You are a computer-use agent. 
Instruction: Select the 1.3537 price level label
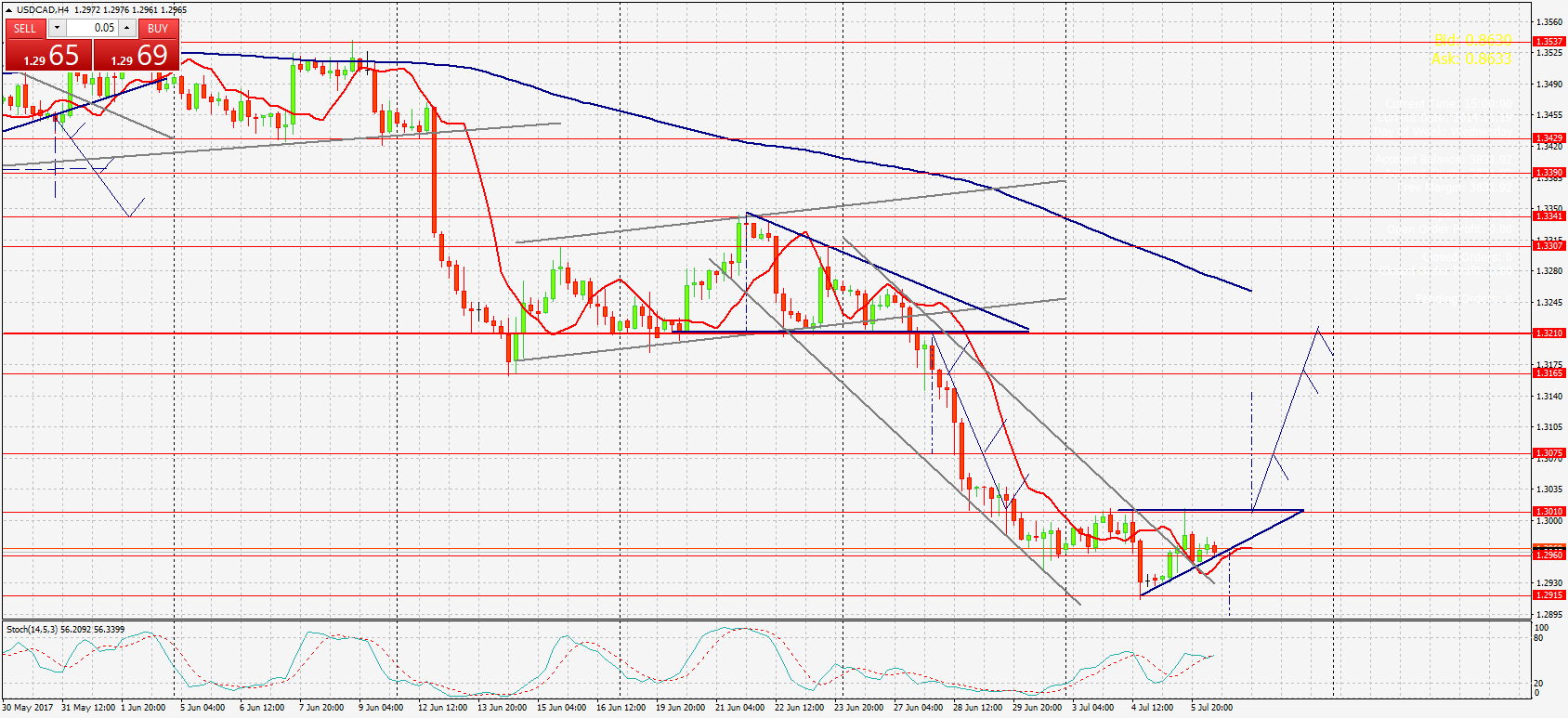tap(1548, 41)
